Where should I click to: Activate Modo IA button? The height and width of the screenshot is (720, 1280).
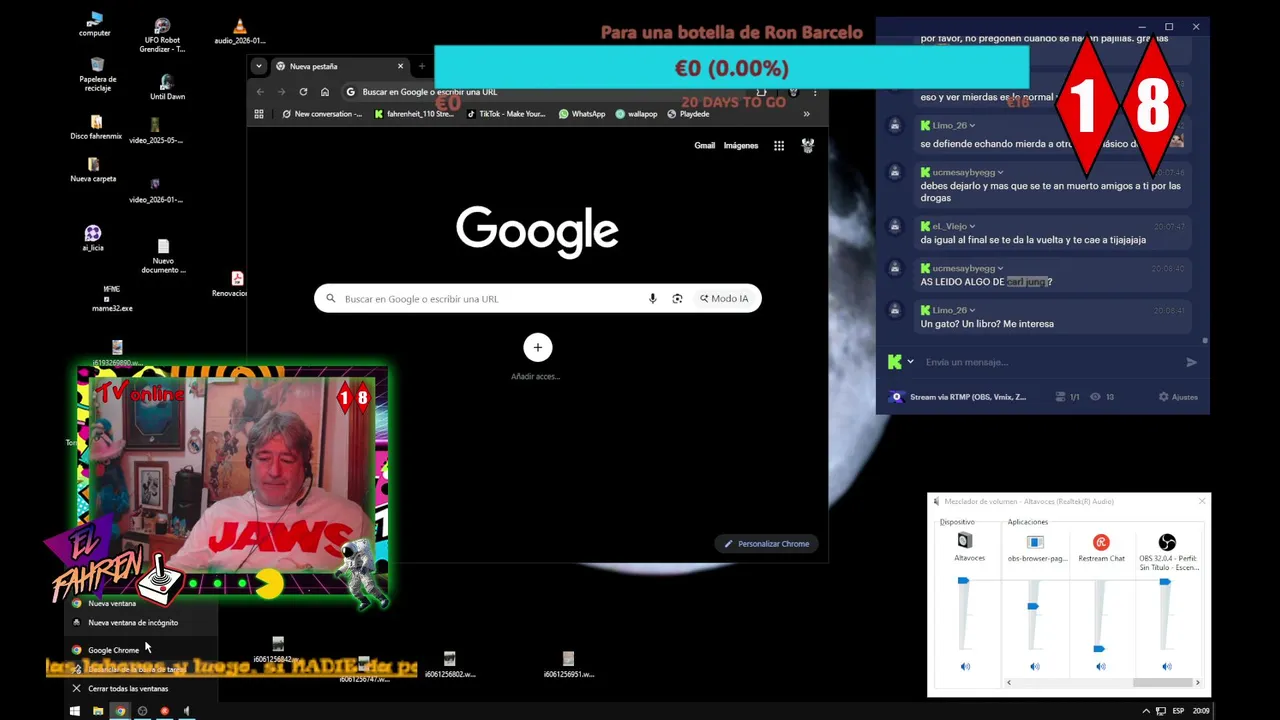pos(724,298)
